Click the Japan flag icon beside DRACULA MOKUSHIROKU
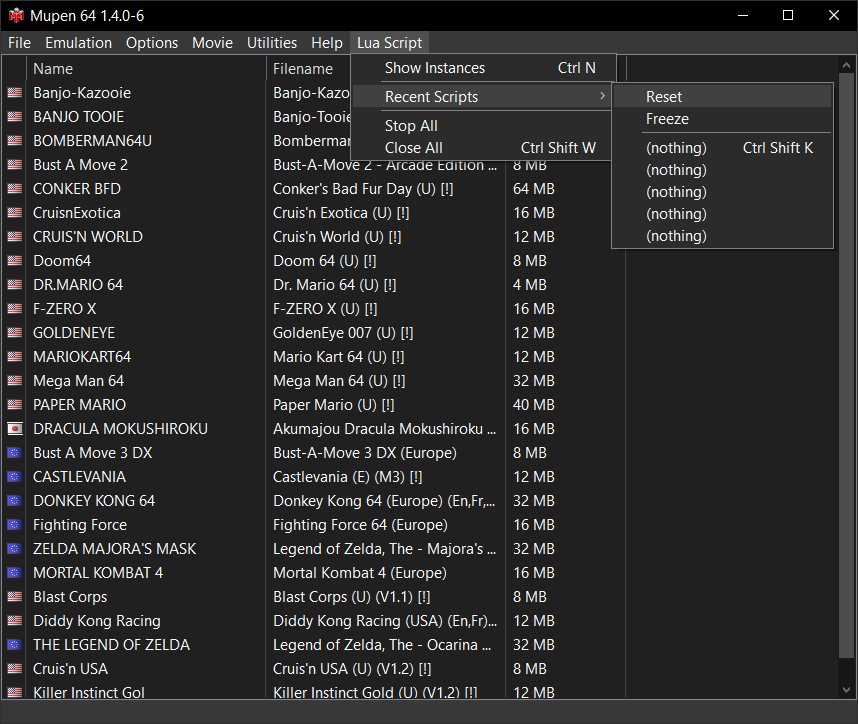This screenshot has height=724, width=858. pyautogui.click(x=15, y=429)
